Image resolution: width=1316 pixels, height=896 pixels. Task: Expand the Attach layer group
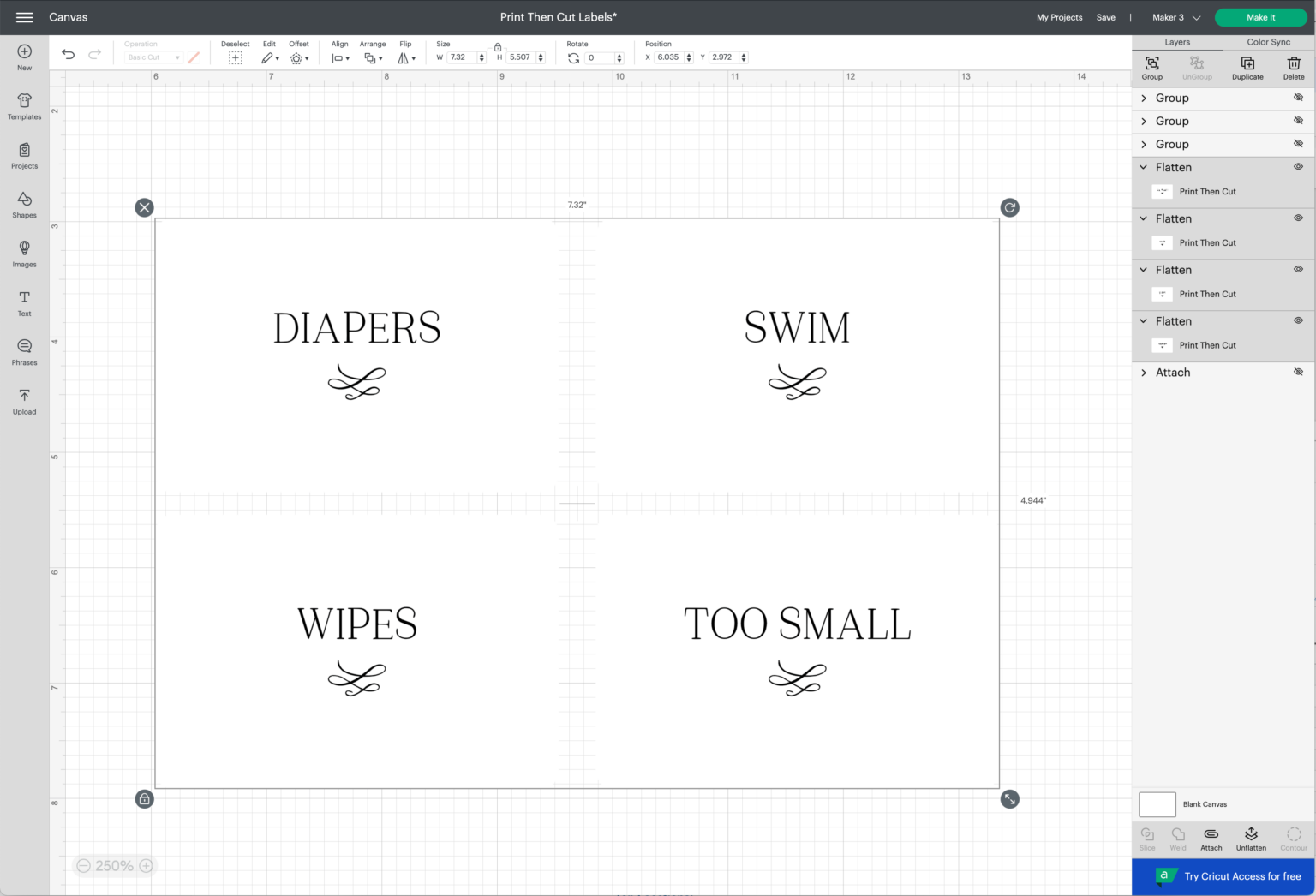(1144, 372)
